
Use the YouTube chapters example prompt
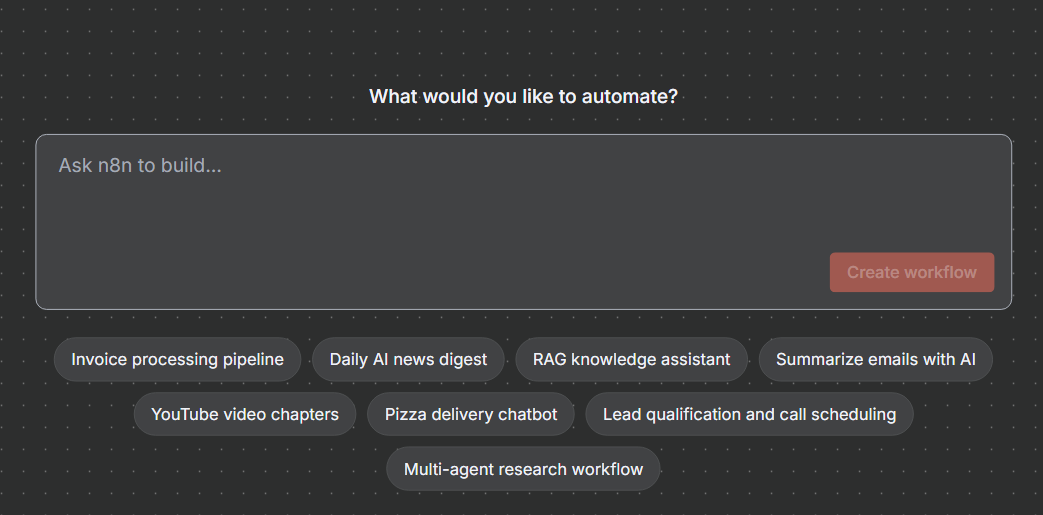tap(245, 414)
